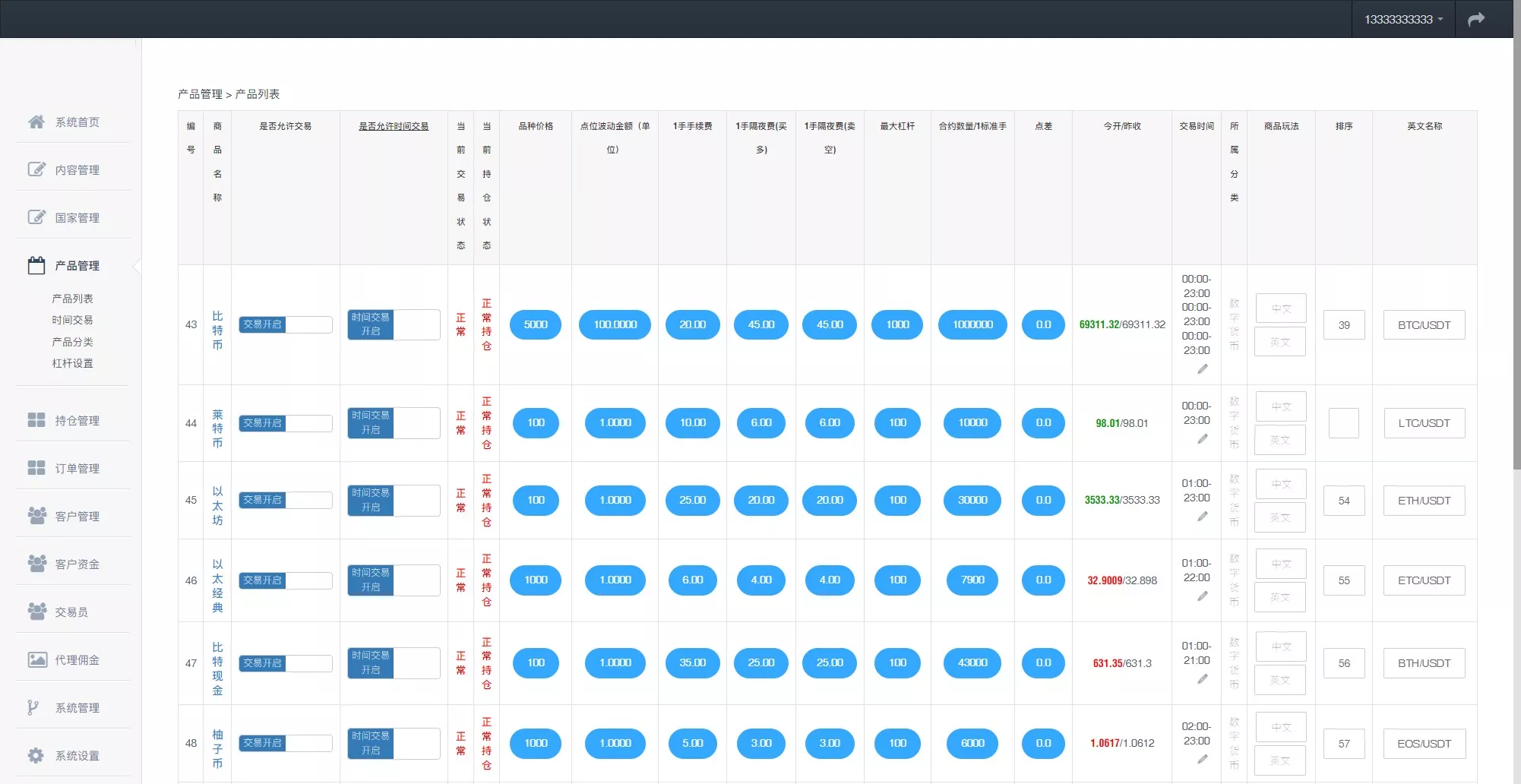
Task: Open 时间交易 submenu item
Action: point(72,320)
